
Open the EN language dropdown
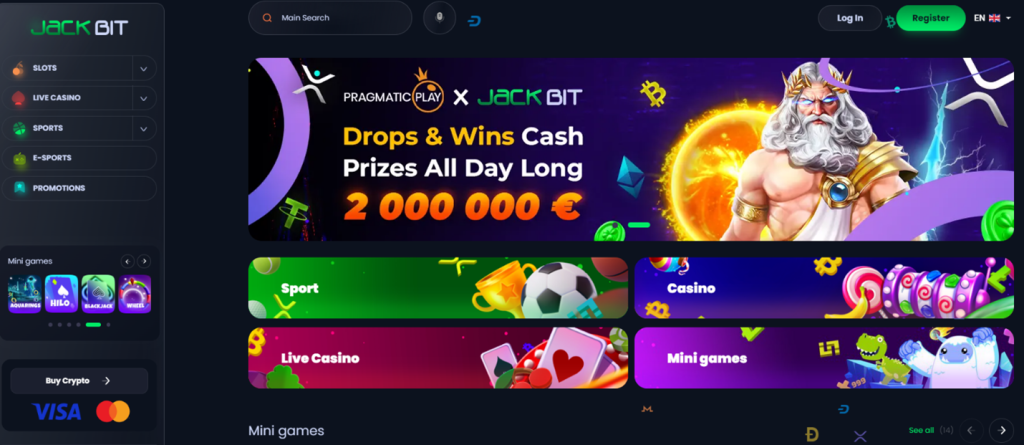[991, 18]
